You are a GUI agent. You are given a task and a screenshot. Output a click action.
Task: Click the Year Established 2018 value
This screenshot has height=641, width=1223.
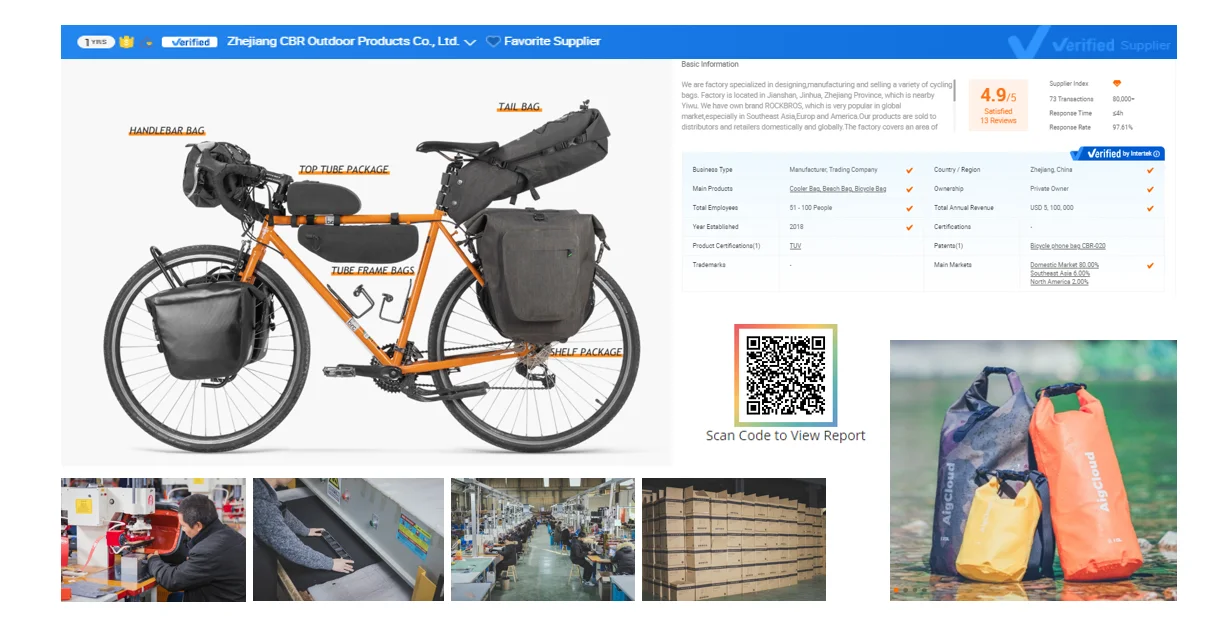[796, 227]
